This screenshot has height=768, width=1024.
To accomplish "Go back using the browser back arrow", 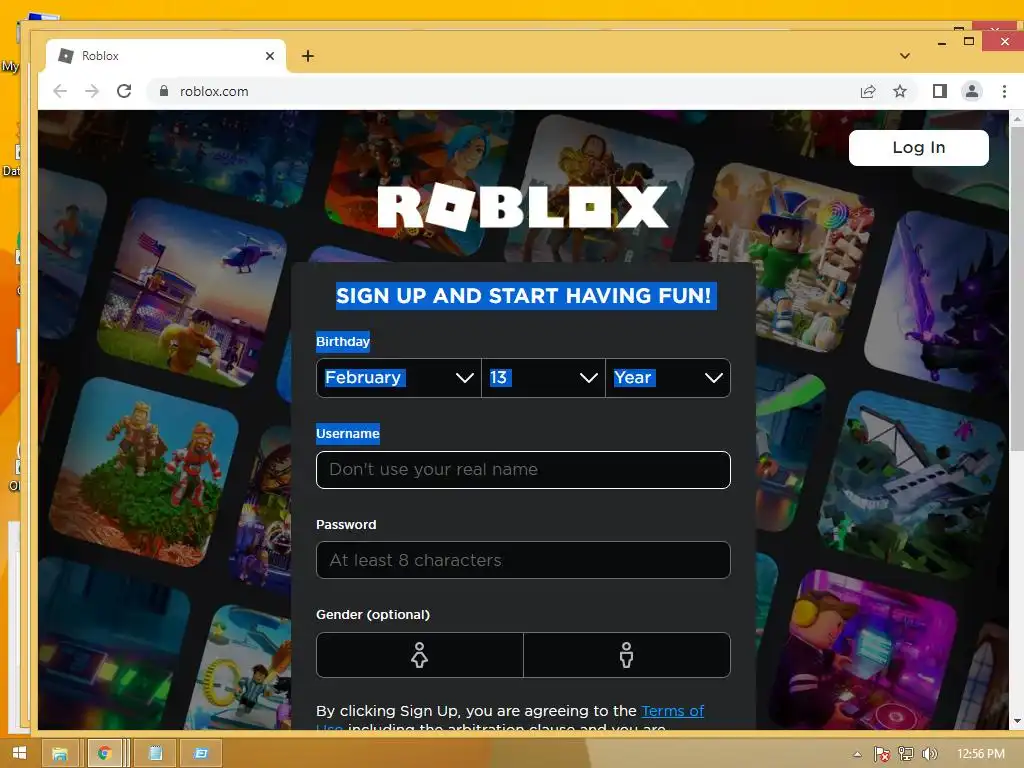I will [x=60, y=91].
